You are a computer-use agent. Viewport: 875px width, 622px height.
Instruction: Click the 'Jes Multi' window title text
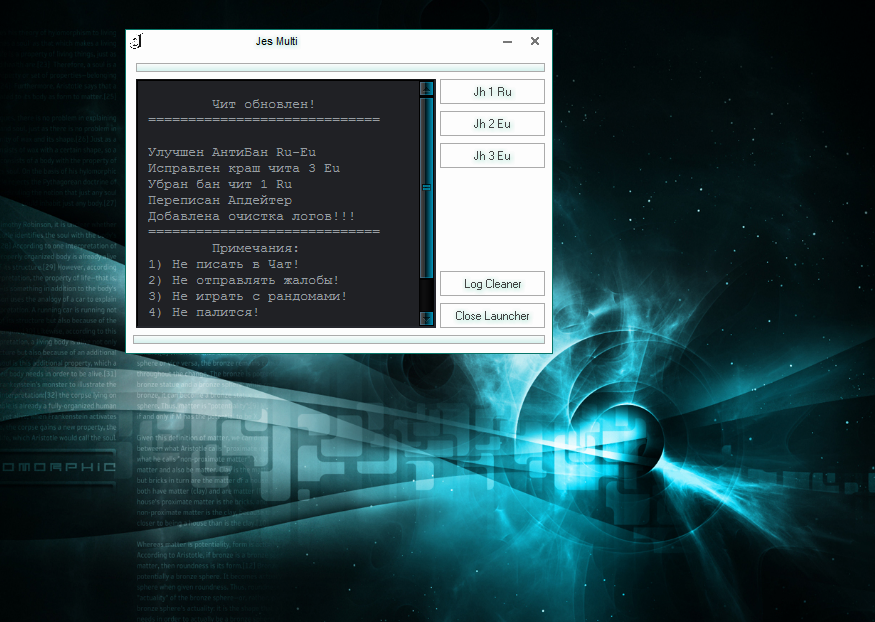pyautogui.click(x=276, y=42)
